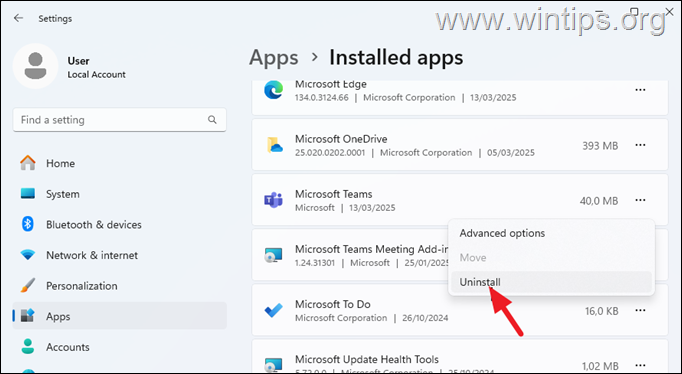682x374 pixels.
Task: Open Accounts settings
Action: tap(120, 347)
